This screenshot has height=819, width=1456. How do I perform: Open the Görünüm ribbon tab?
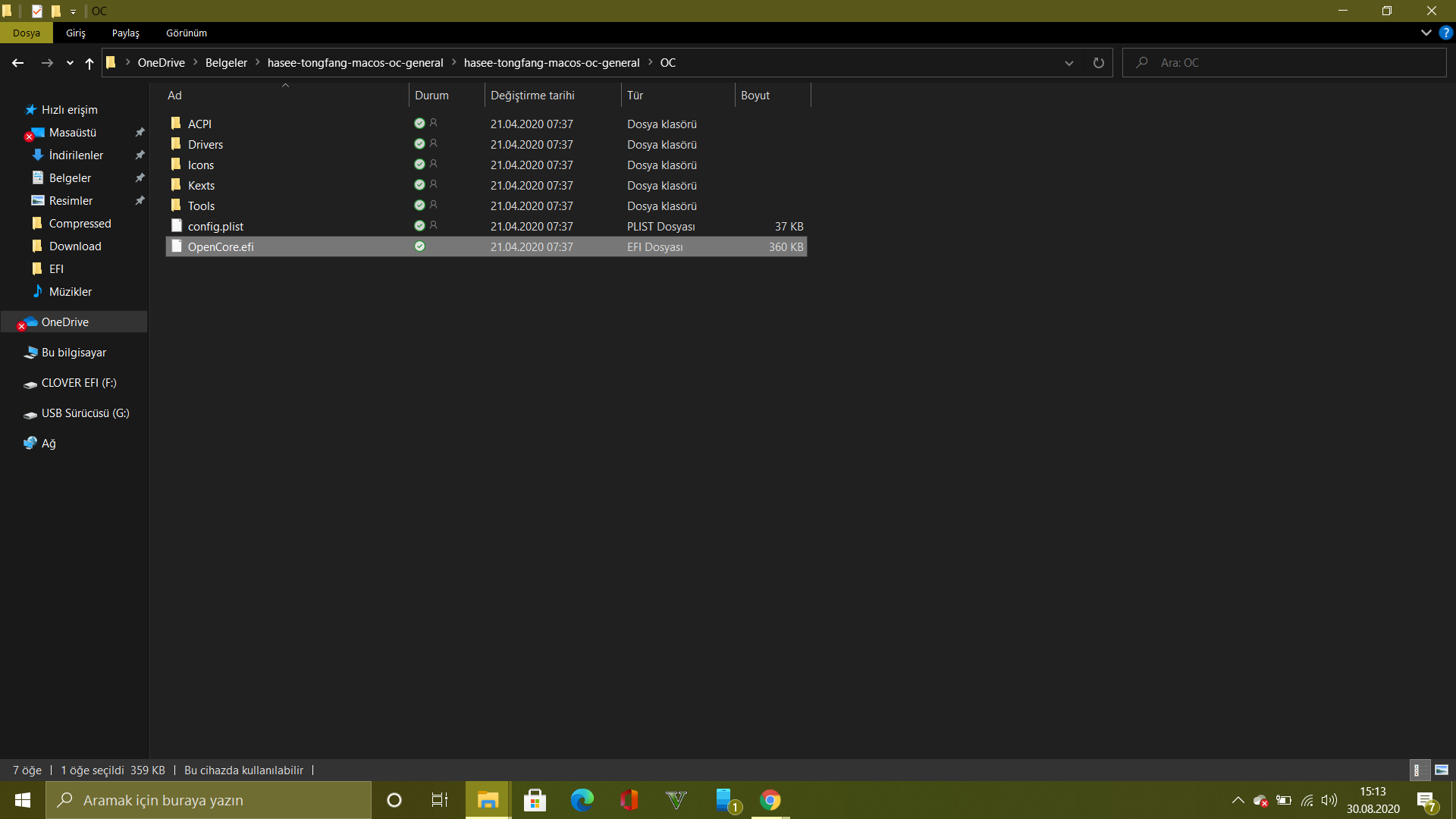[187, 33]
